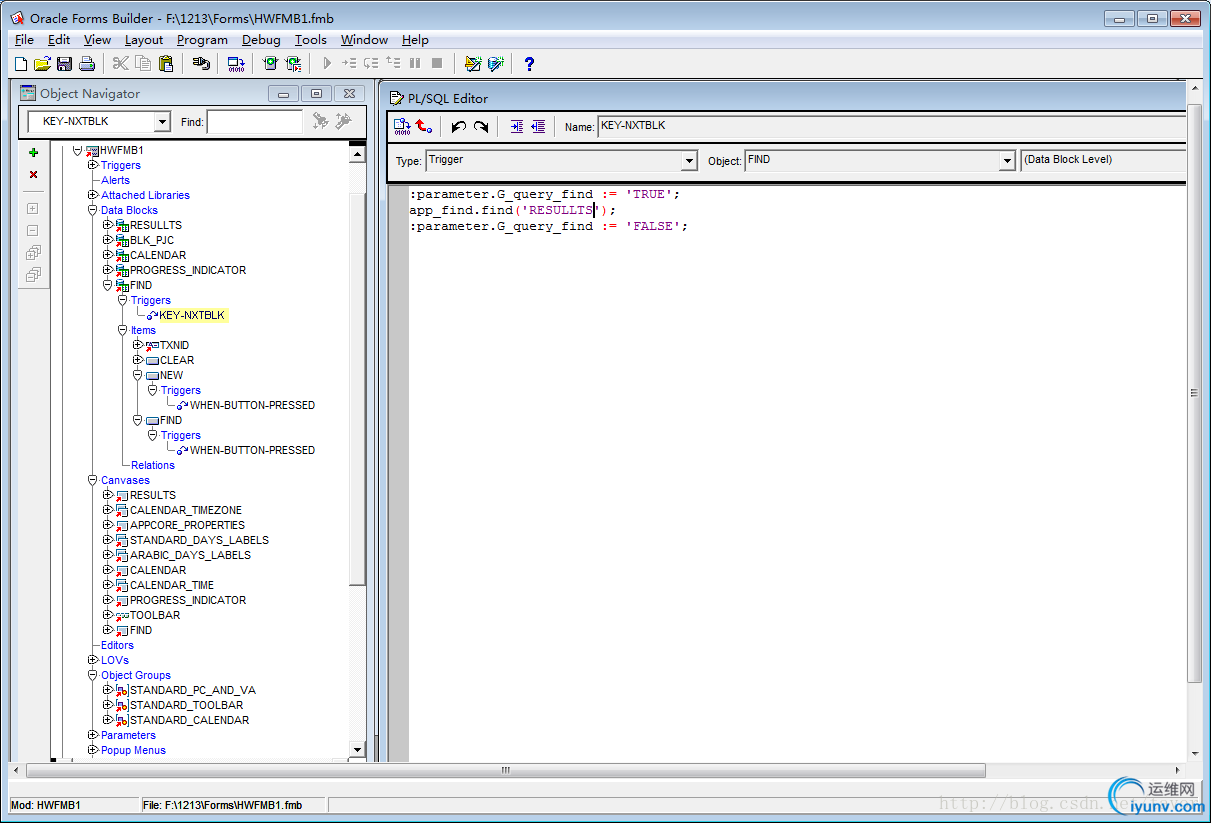This screenshot has width=1211, height=823.
Task: Expand the STANDARD_TOOLBAR object group
Action: (108, 705)
